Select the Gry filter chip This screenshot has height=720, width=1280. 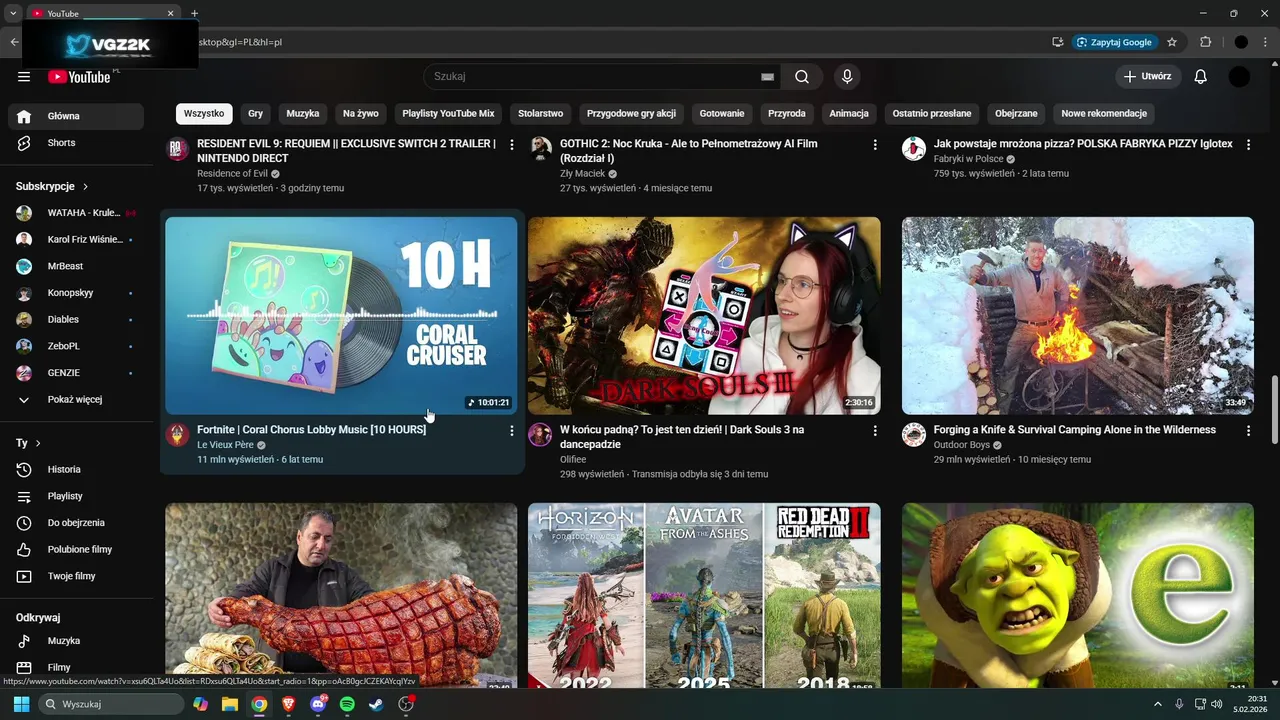(x=255, y=114)
